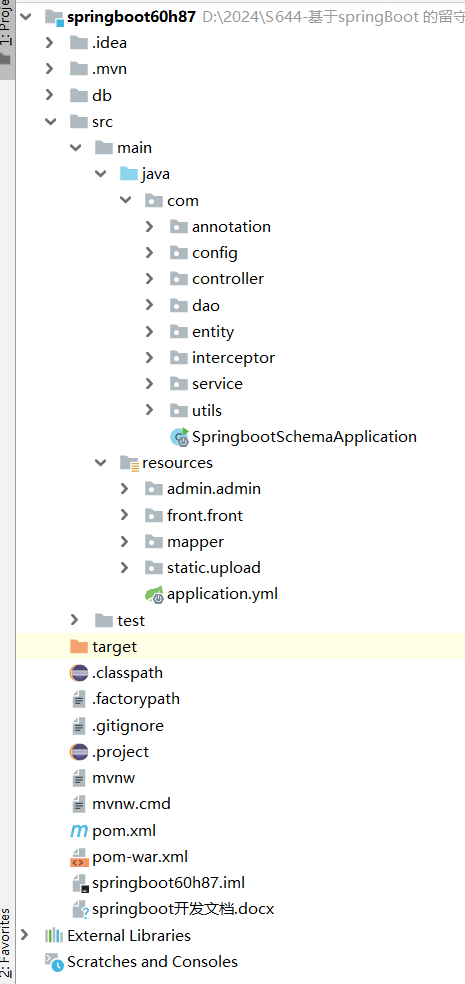The width and height of the screenshot is (465, 984).
Task: Select the 'static.upload' folder name
Action: pos(213,568)
